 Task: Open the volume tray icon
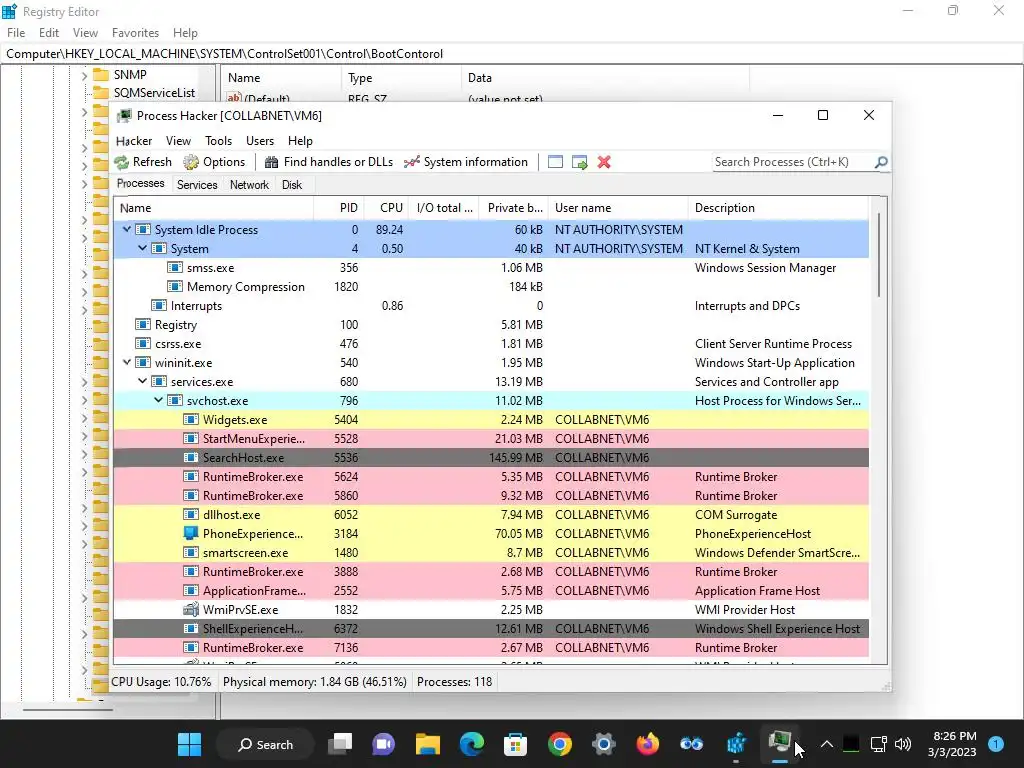pyautogui.click(x=903, y=744)
